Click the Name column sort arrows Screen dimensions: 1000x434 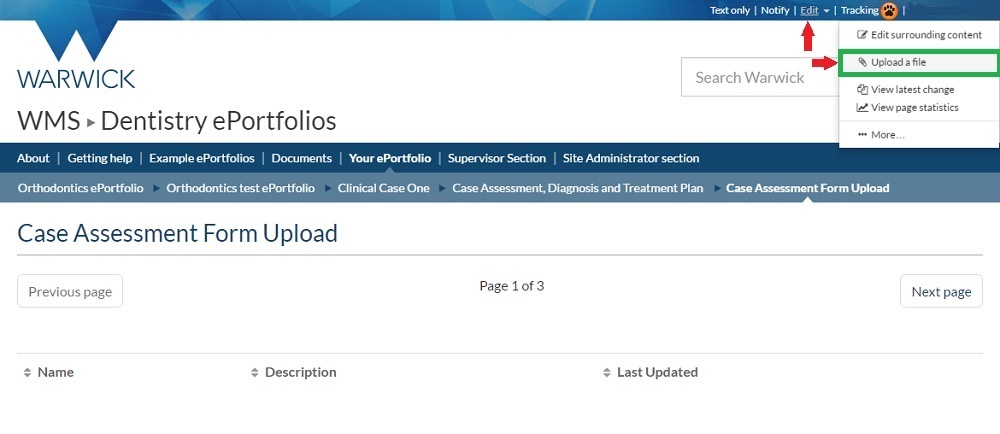coord(27,373)
